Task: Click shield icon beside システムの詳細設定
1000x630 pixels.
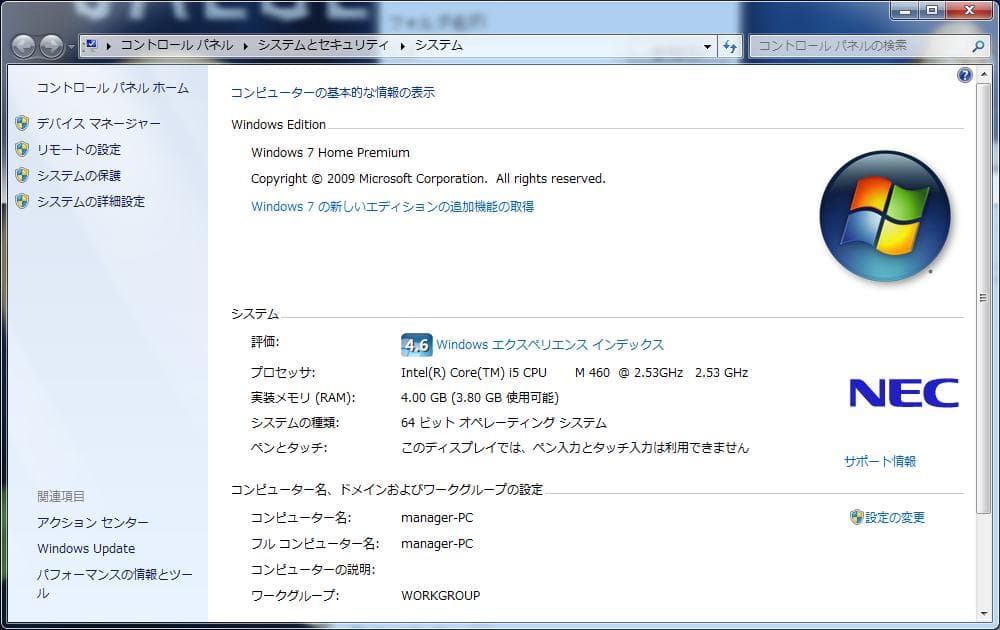Action: 22,201
